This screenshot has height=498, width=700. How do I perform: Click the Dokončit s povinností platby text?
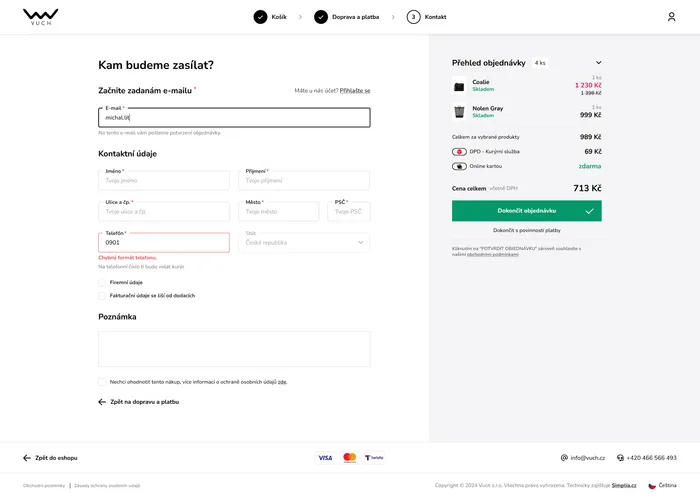pyautogui.click(x=527, y=231)
